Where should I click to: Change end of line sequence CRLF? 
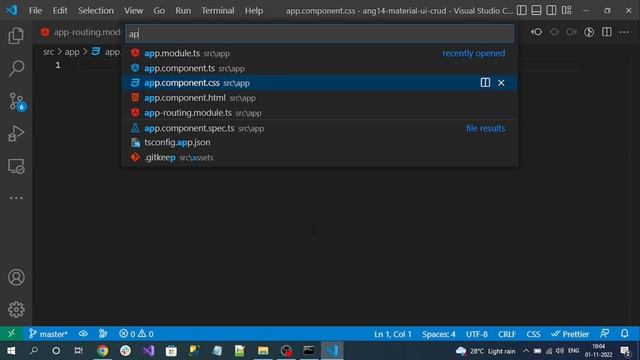pos(507,334)
